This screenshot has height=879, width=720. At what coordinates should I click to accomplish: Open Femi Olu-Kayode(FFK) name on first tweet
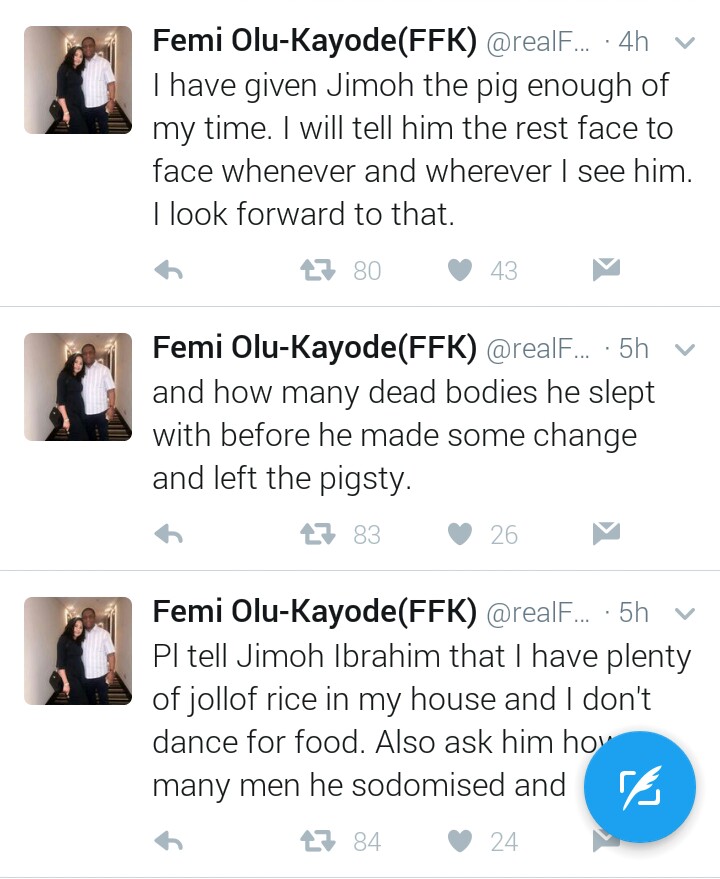tap(314, 41)
